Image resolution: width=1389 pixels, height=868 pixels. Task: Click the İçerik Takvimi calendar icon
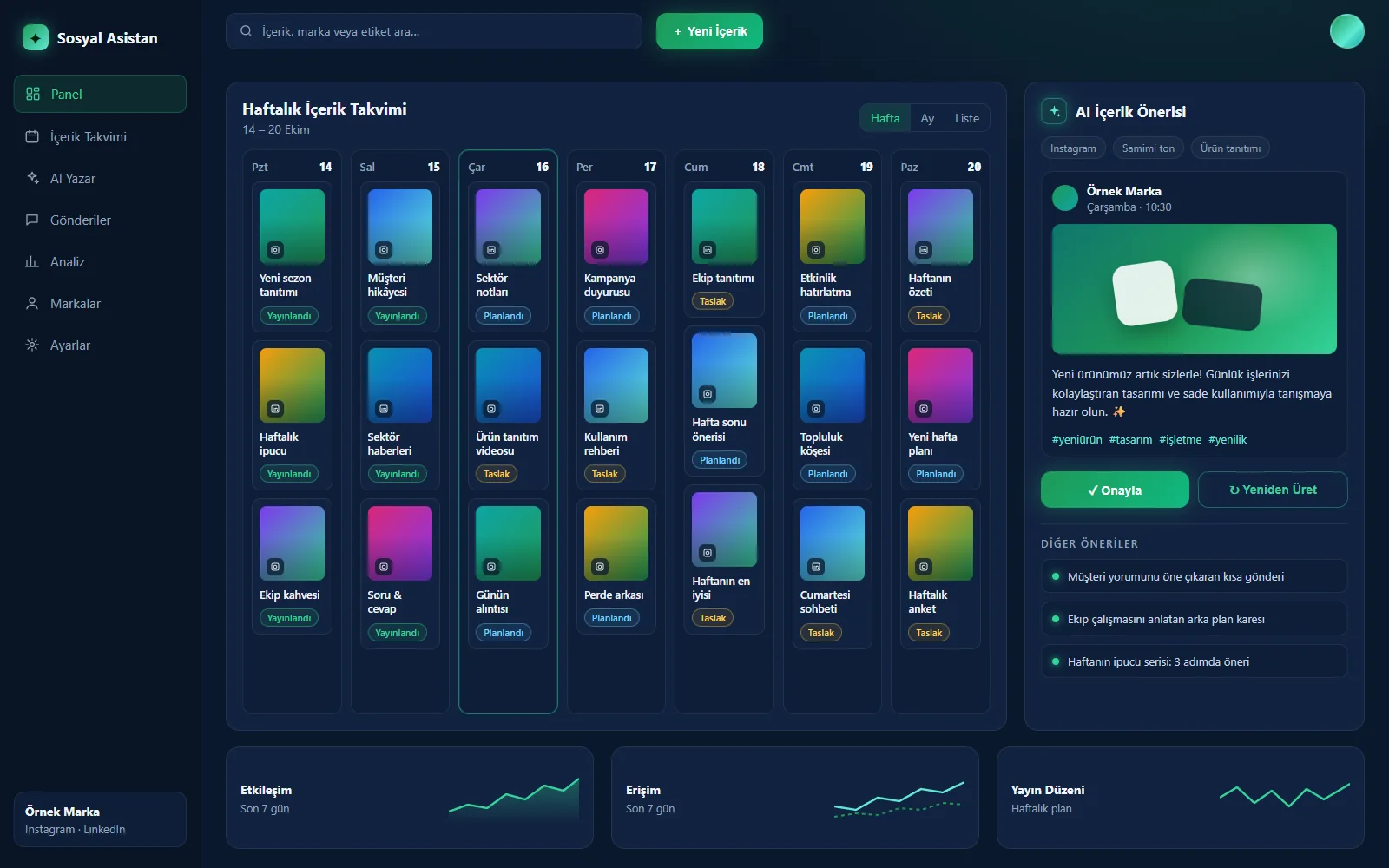pos(32,136)
